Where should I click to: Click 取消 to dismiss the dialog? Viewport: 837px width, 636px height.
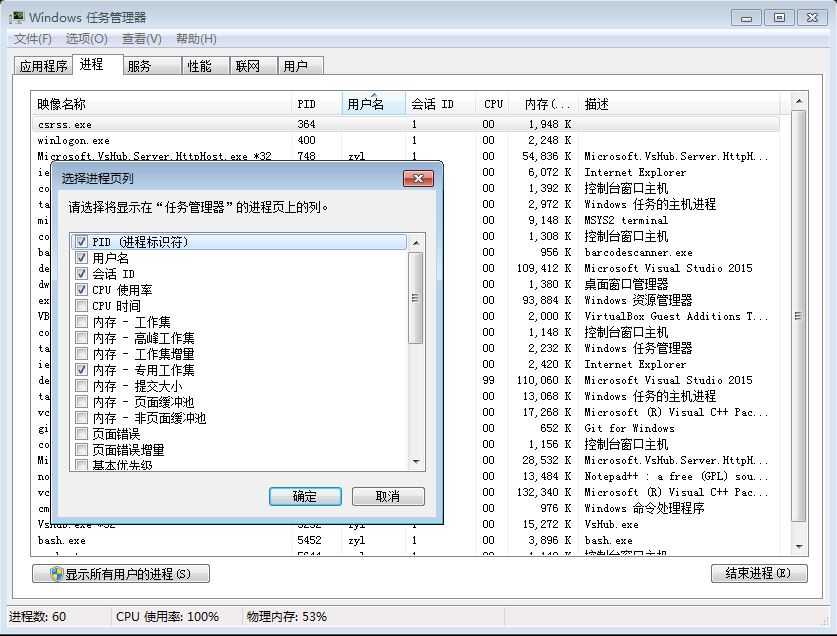[388, 497]
